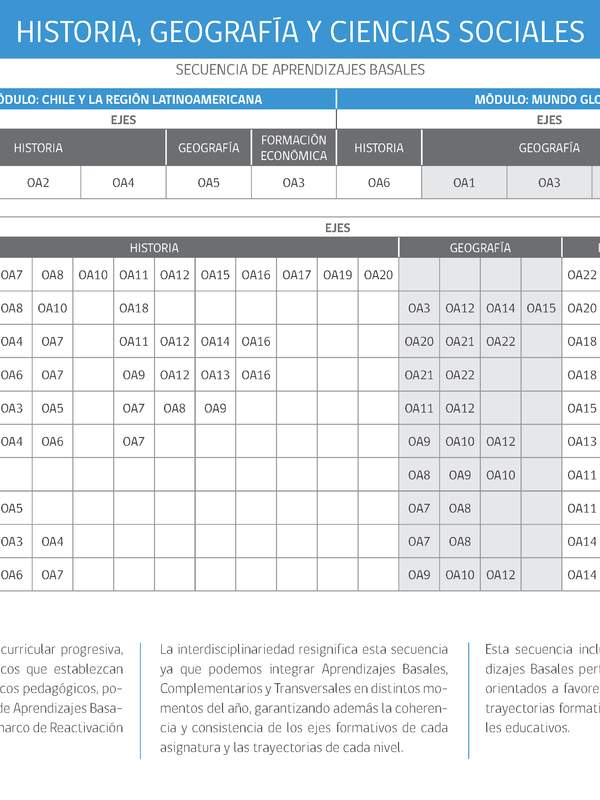Click the title "HISTORIA, GEOGRAFÍA Y CIENCIAS SOCIALES"
Screen dimensions: 600x800
300,32
